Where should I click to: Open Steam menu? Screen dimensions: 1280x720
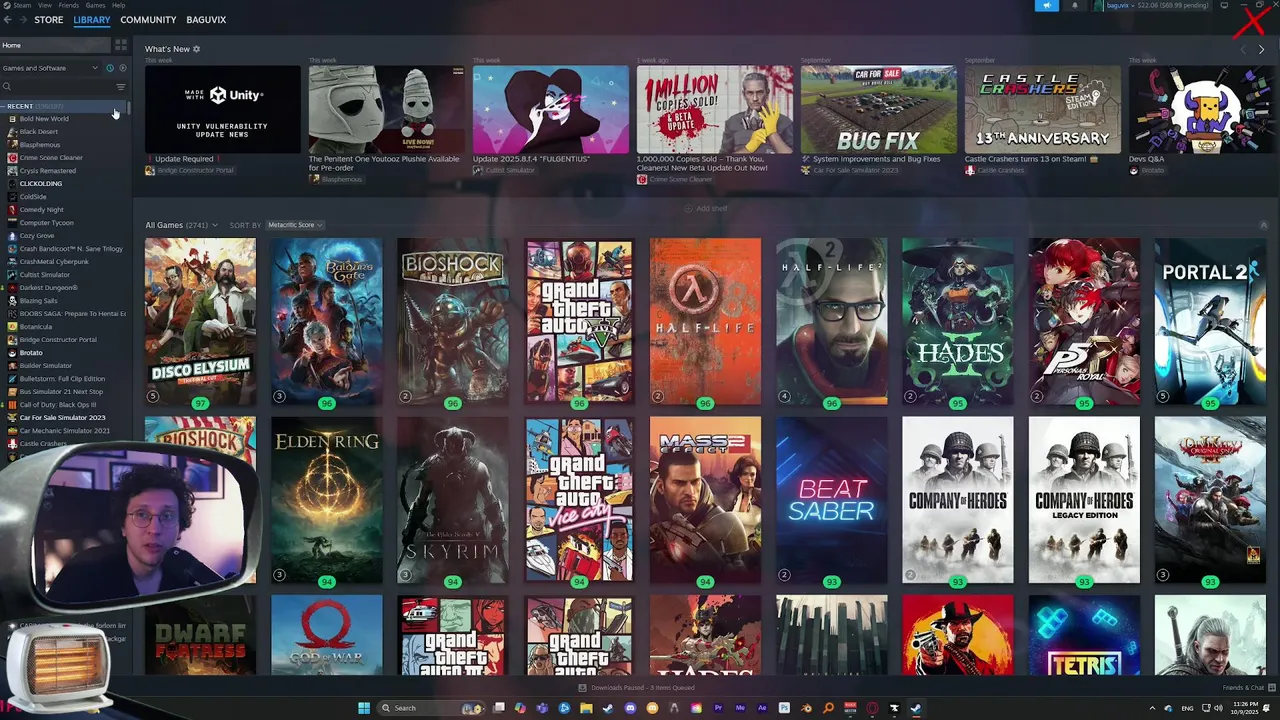click(22, 5)
